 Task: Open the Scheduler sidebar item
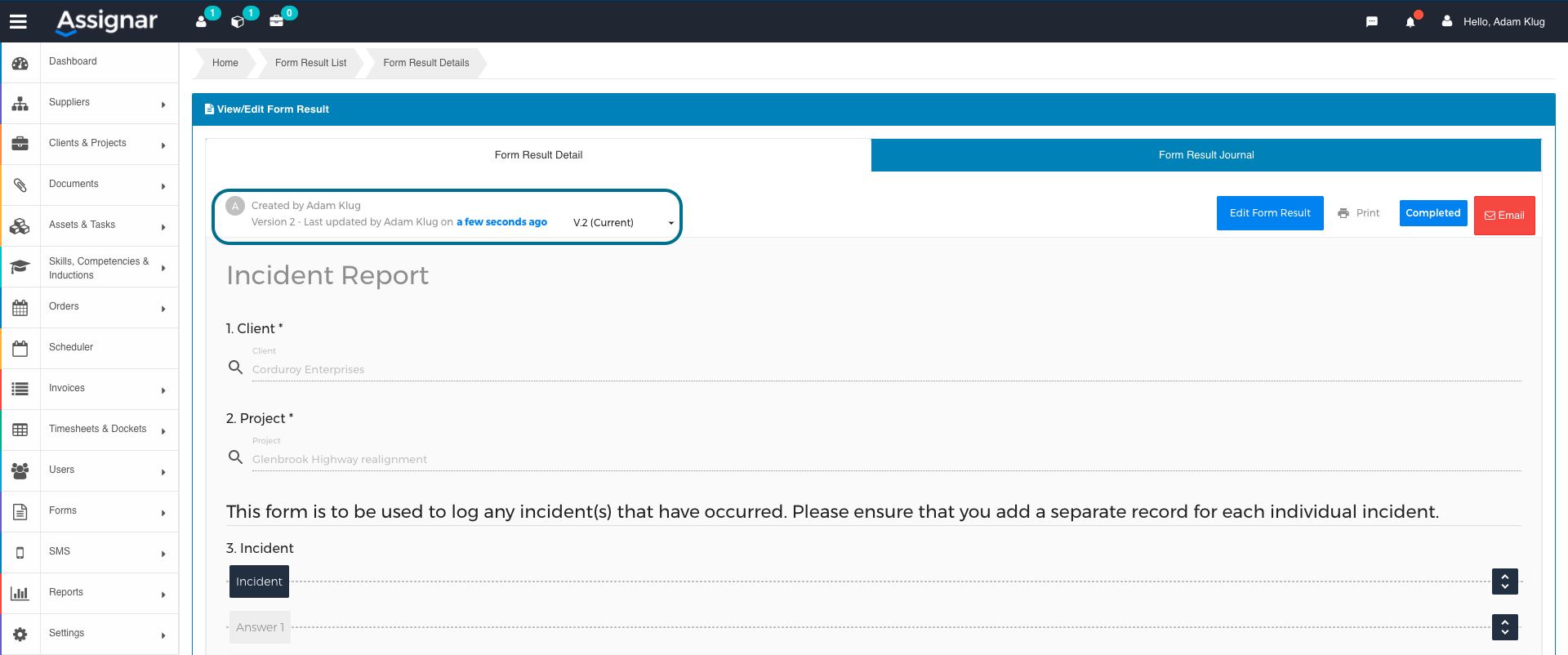pos(90,349)
